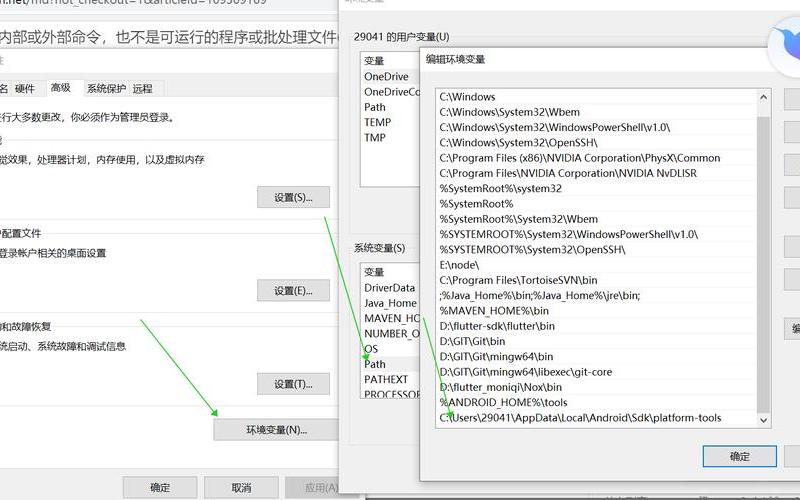Select Java_Home in system variables list
This screenshot has width=800, height=500.
pyautogui.click(x=390, y=303)
